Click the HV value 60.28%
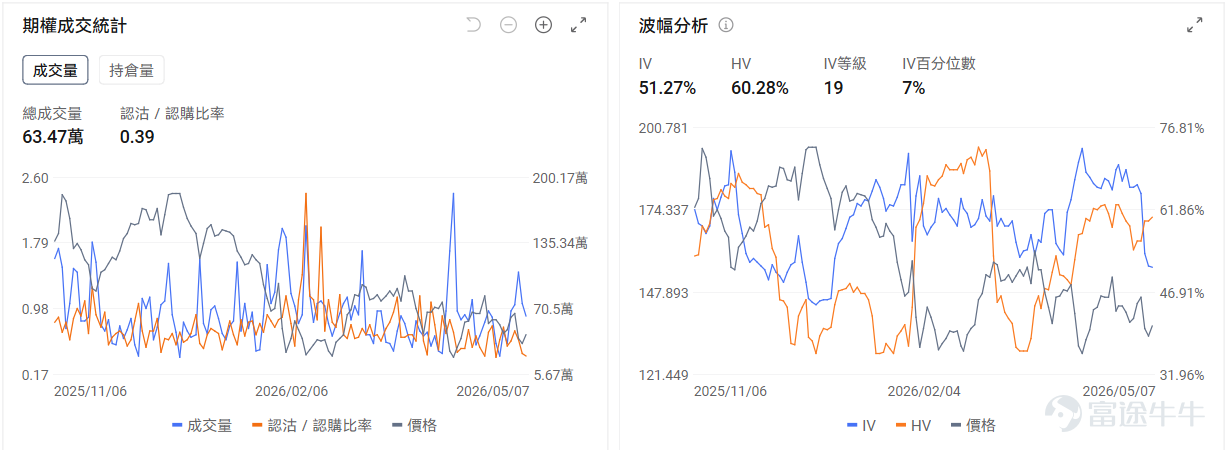The height and width of the screenshot is (450, 1225). click(x=760, y=88)
